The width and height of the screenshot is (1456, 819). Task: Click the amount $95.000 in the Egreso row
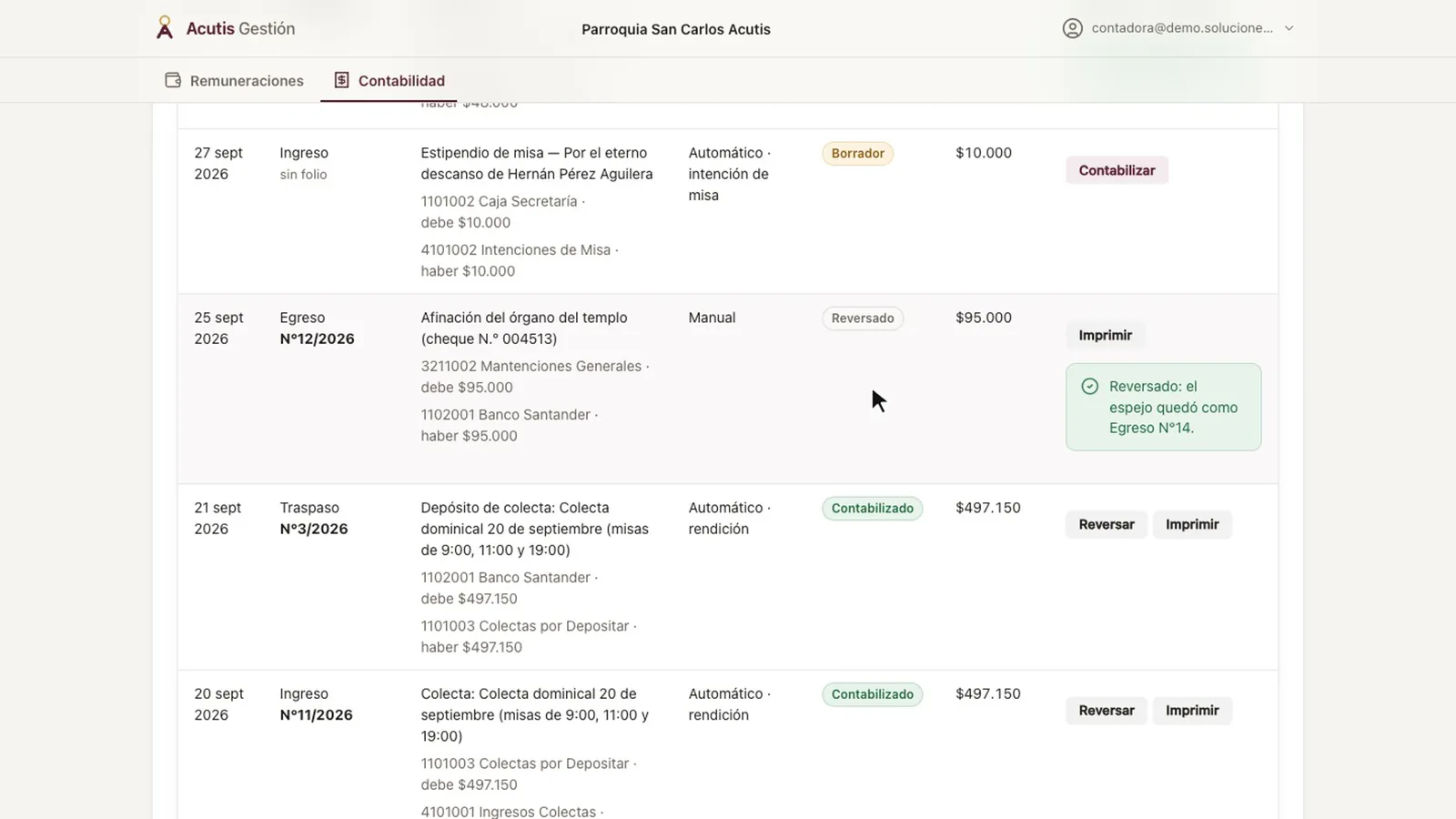coord(984,318)
